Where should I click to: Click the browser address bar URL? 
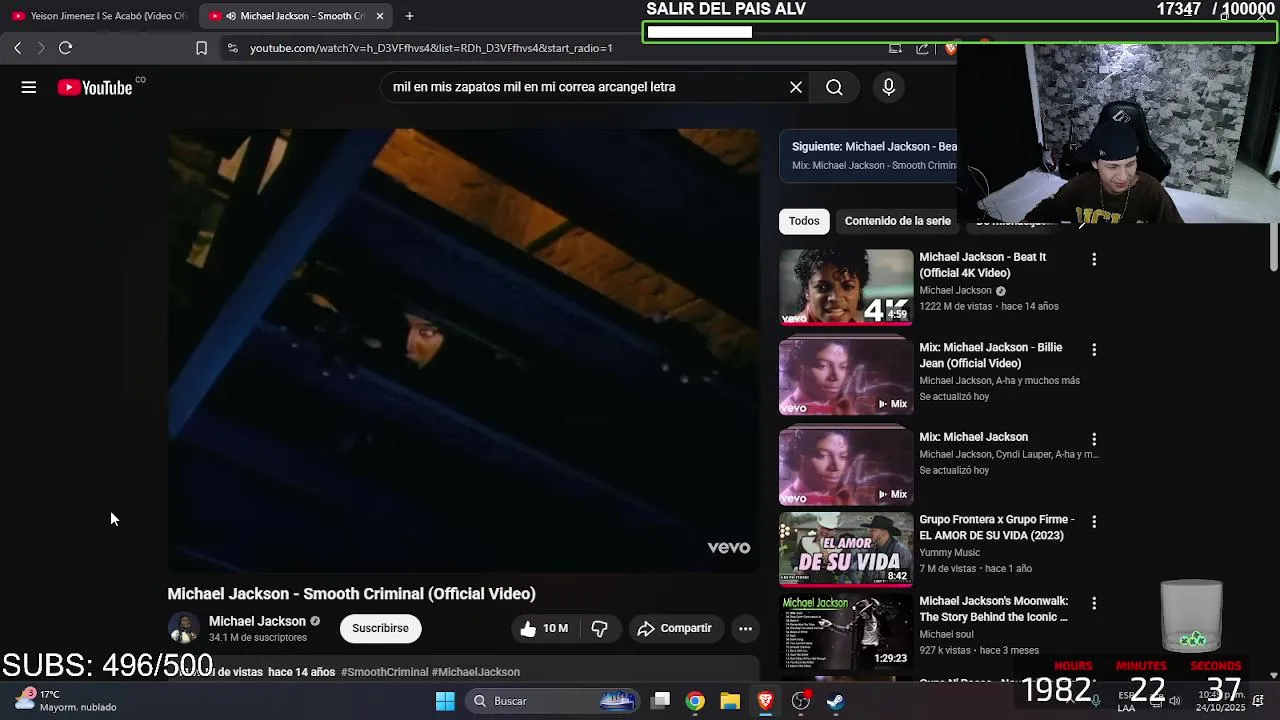pyautogui.click(x=431, y=48)
